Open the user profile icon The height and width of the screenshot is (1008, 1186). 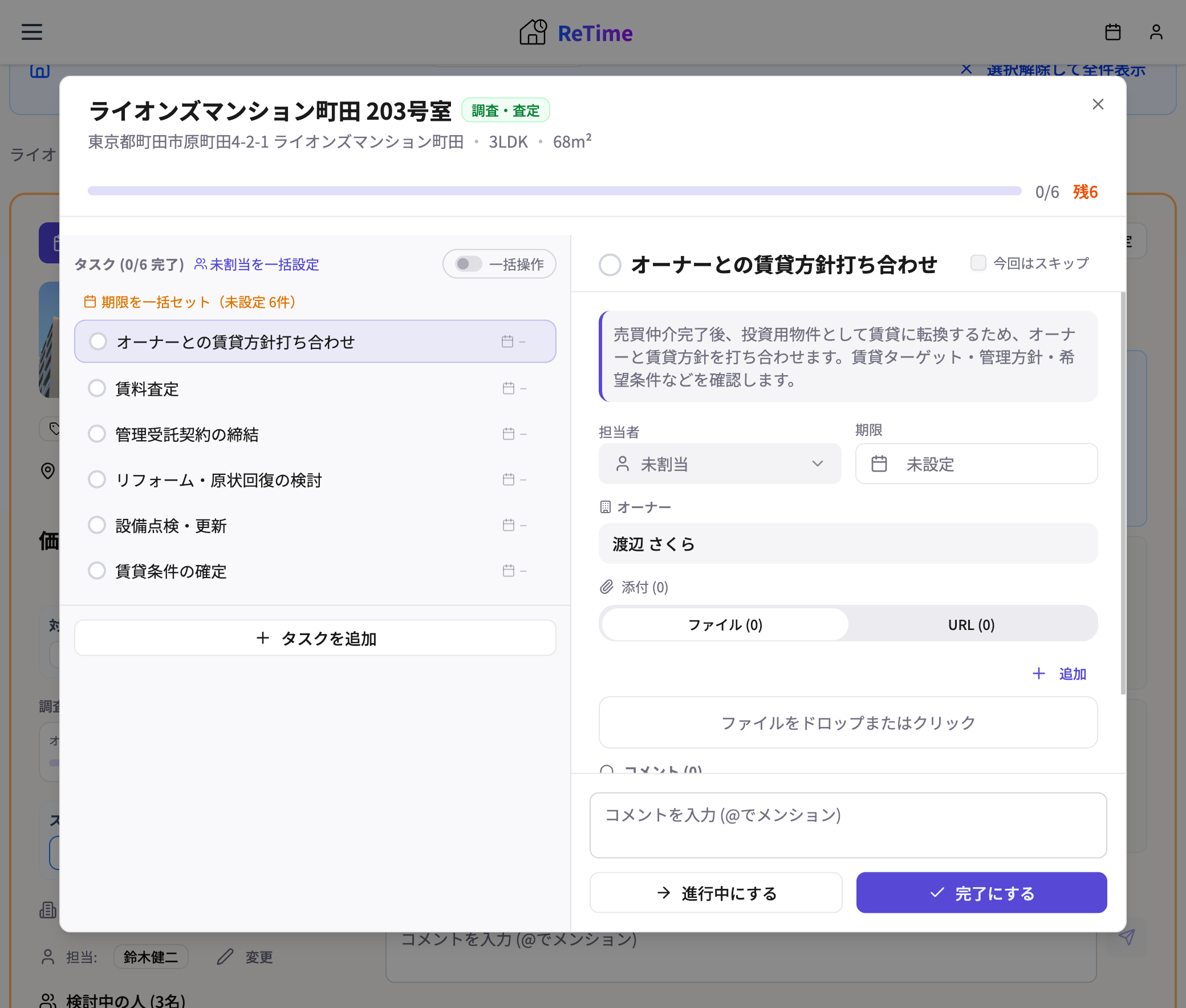coord(1156,32)
